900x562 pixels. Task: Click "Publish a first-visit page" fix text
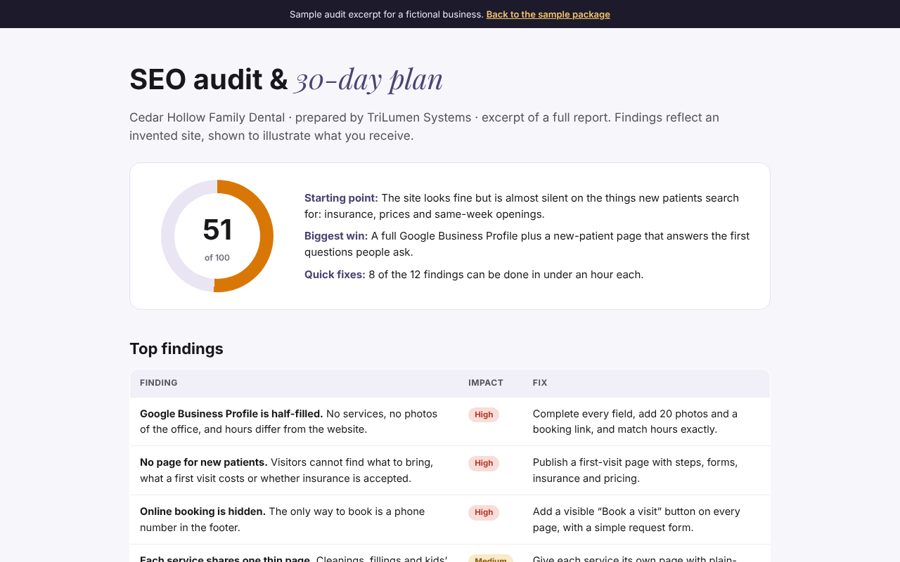click(x=635, y=470)
